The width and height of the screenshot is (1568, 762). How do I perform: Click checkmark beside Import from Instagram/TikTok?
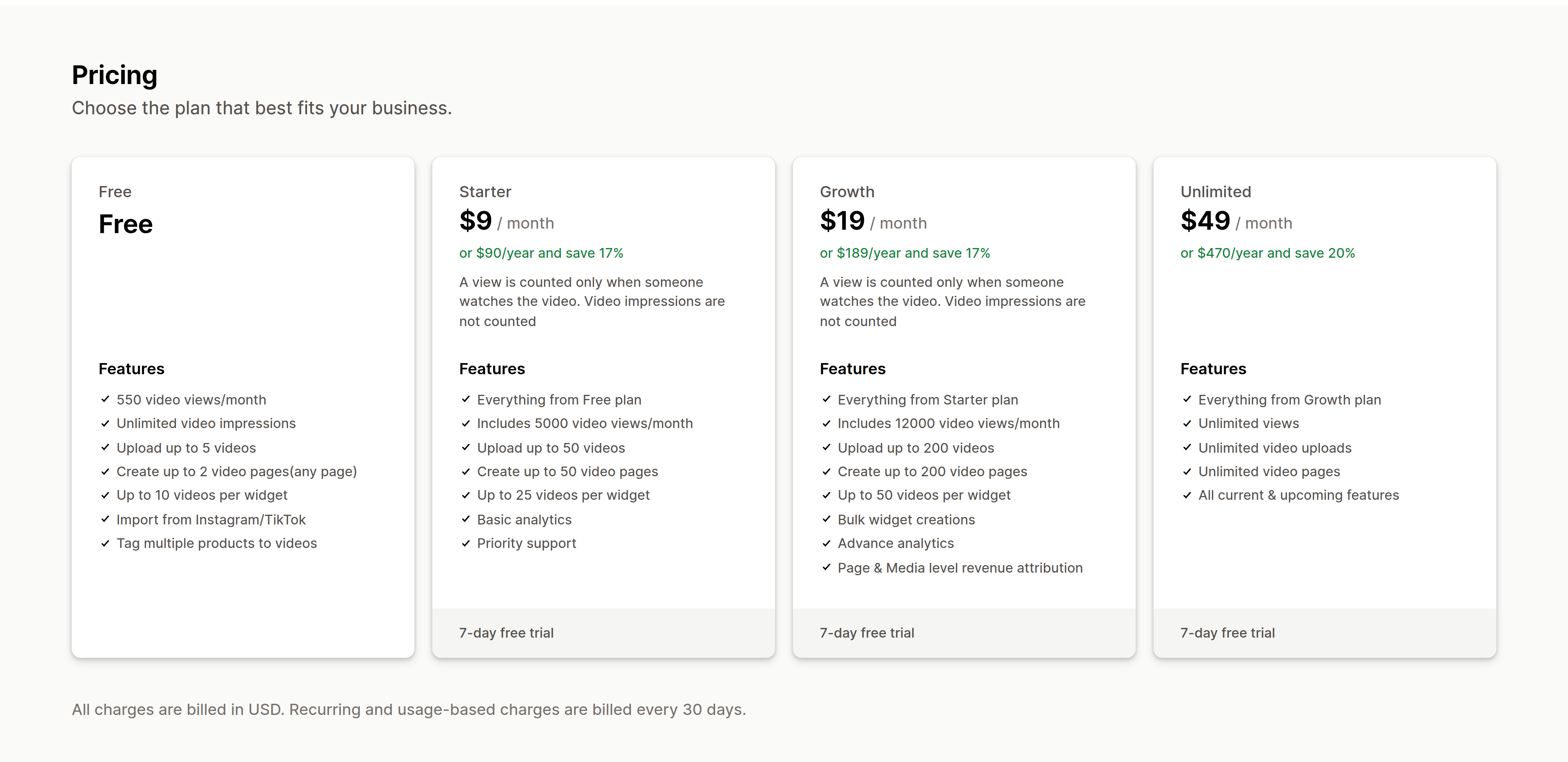pos(105,519)
